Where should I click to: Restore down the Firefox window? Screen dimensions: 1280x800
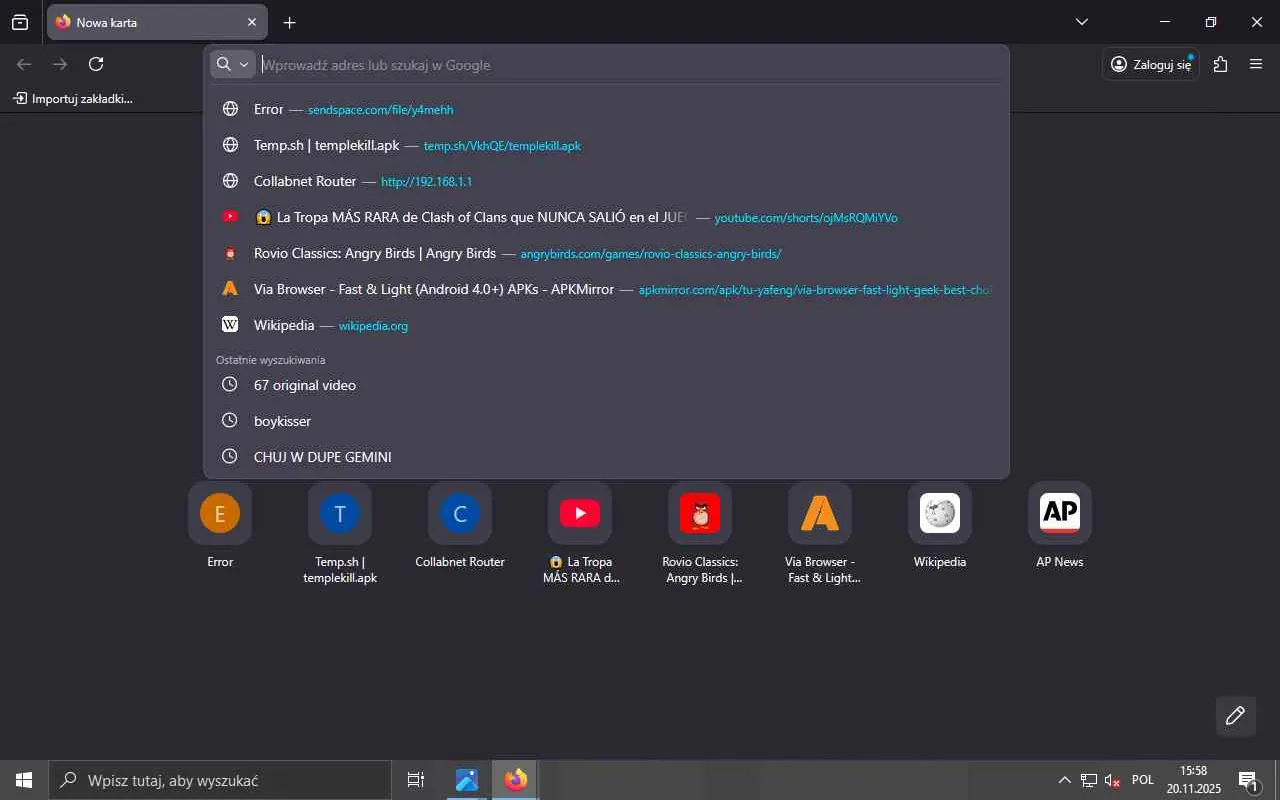(1211, 22)
